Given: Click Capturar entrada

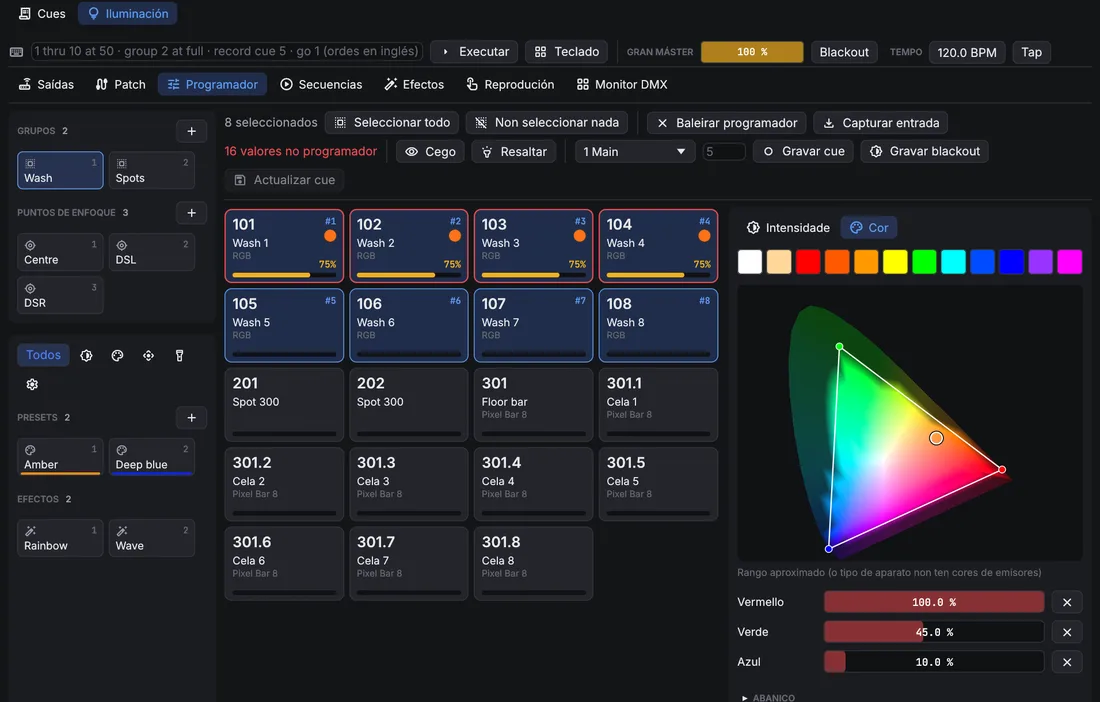Looking at the screenshot, I should tap(881, 123).
